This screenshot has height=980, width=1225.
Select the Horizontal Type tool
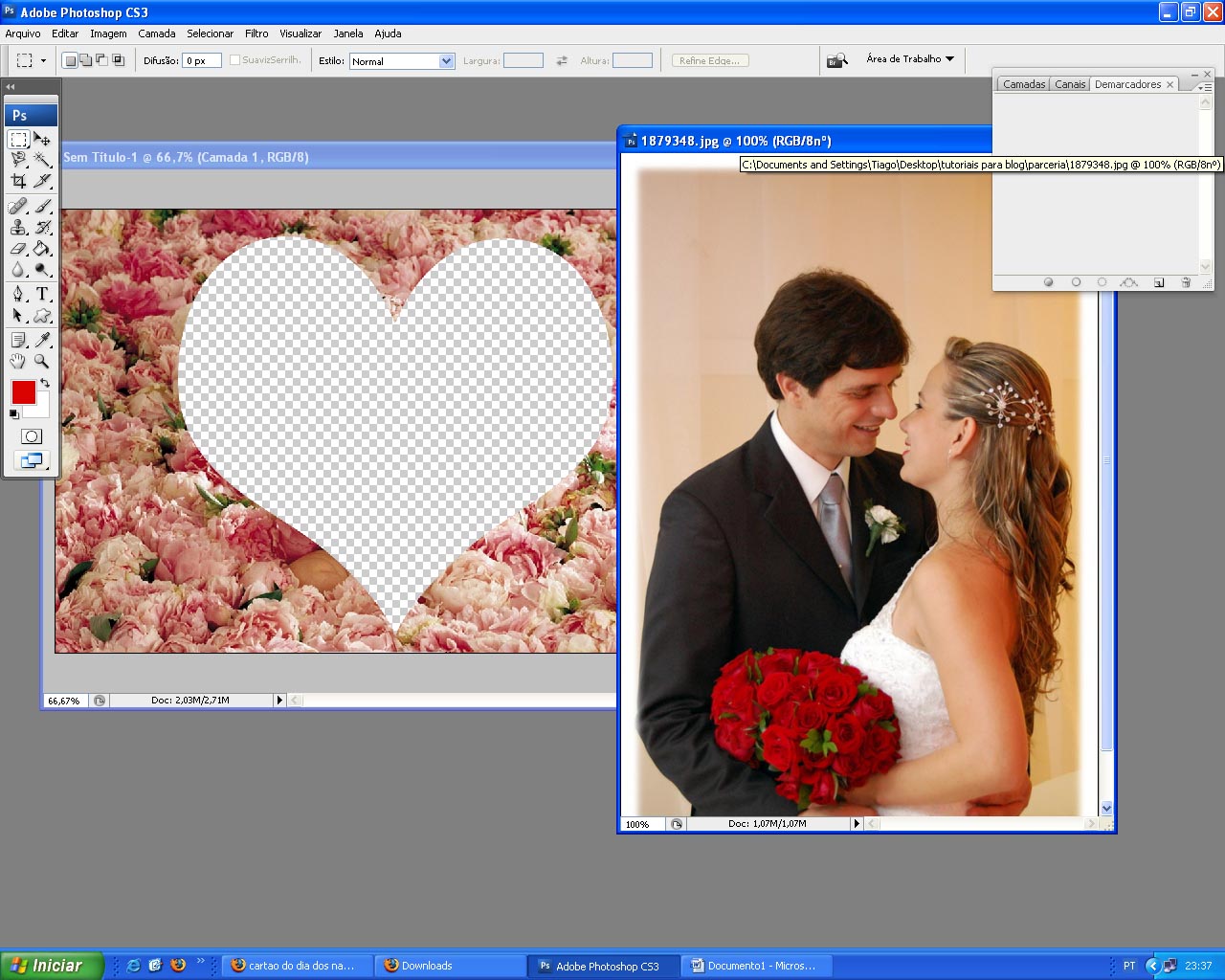pyautogui.click(x=42, y=294)
